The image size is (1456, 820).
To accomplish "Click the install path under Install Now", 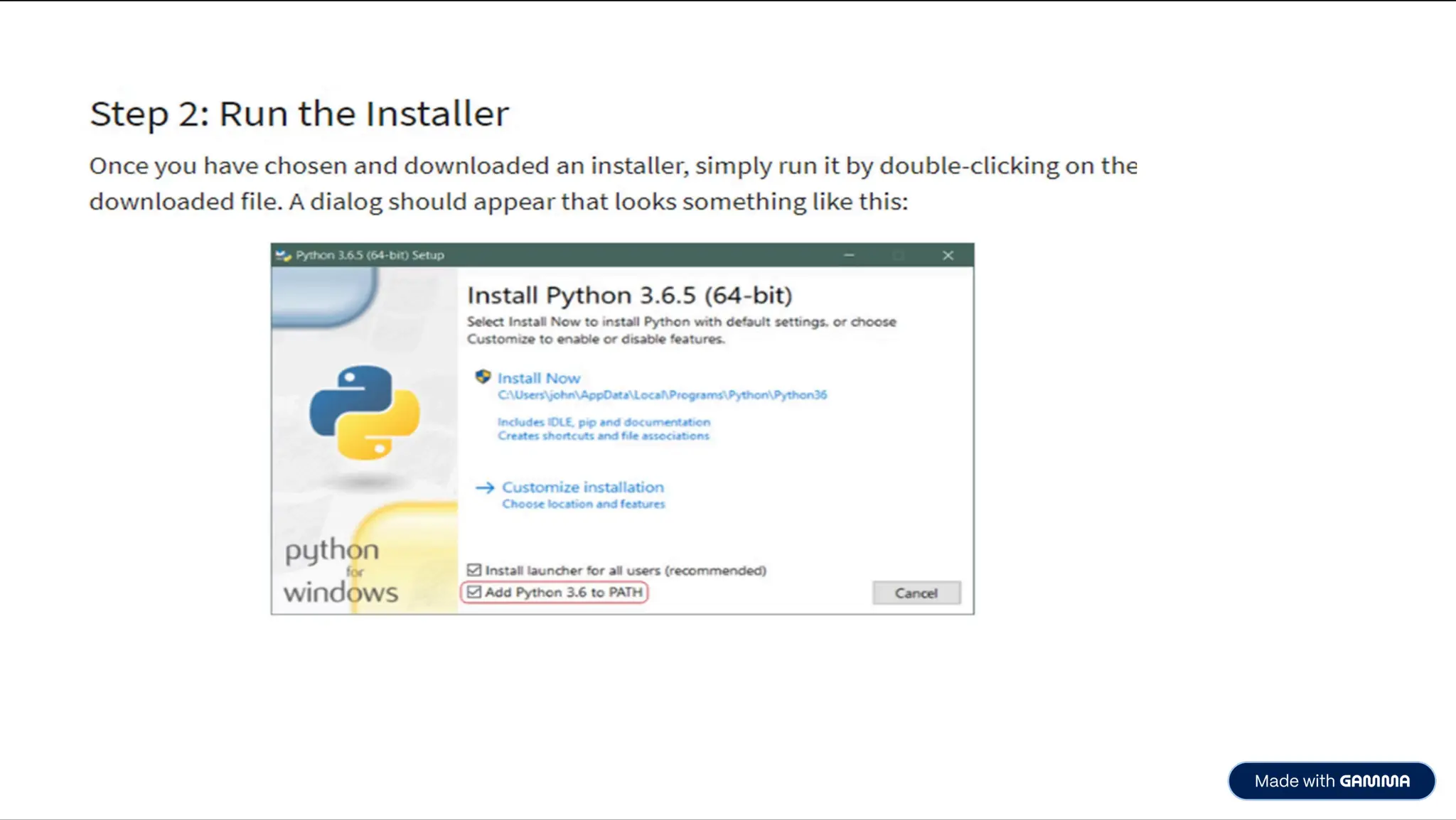I will 662,395.
